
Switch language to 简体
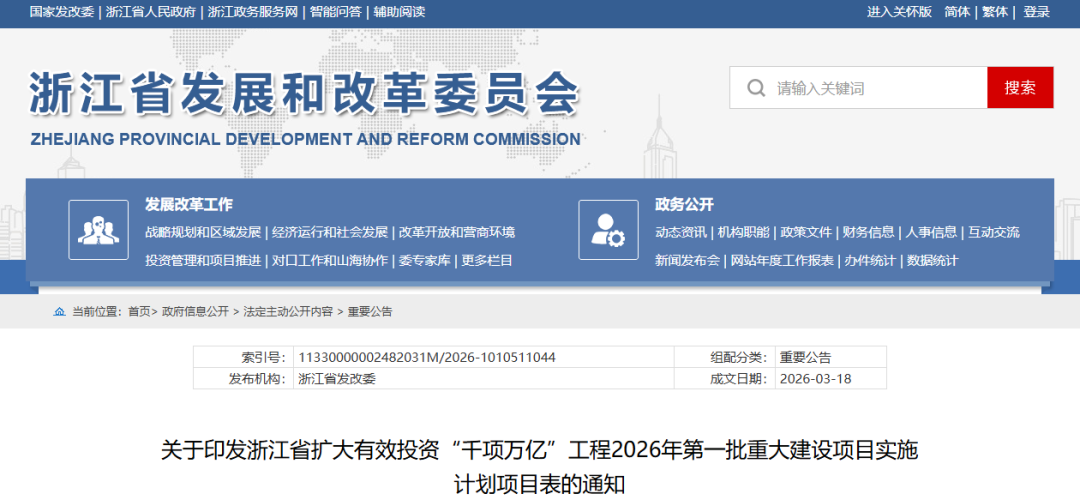pos(957,12)
